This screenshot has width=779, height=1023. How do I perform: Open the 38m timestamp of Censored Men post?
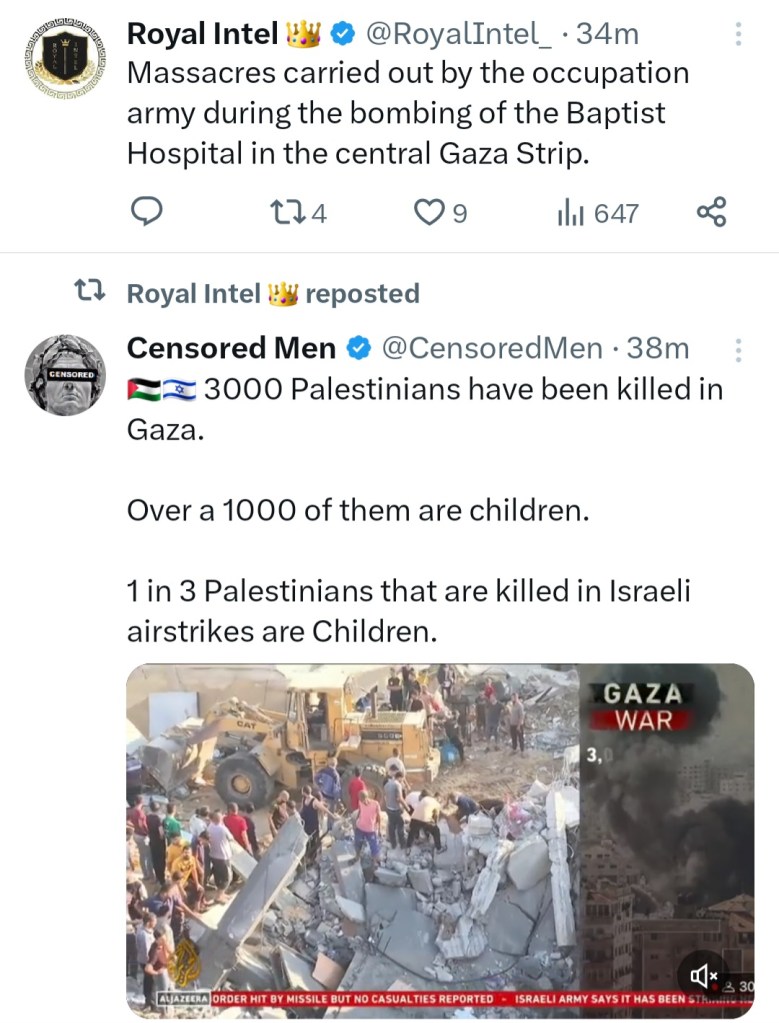[x=657, y=348]
